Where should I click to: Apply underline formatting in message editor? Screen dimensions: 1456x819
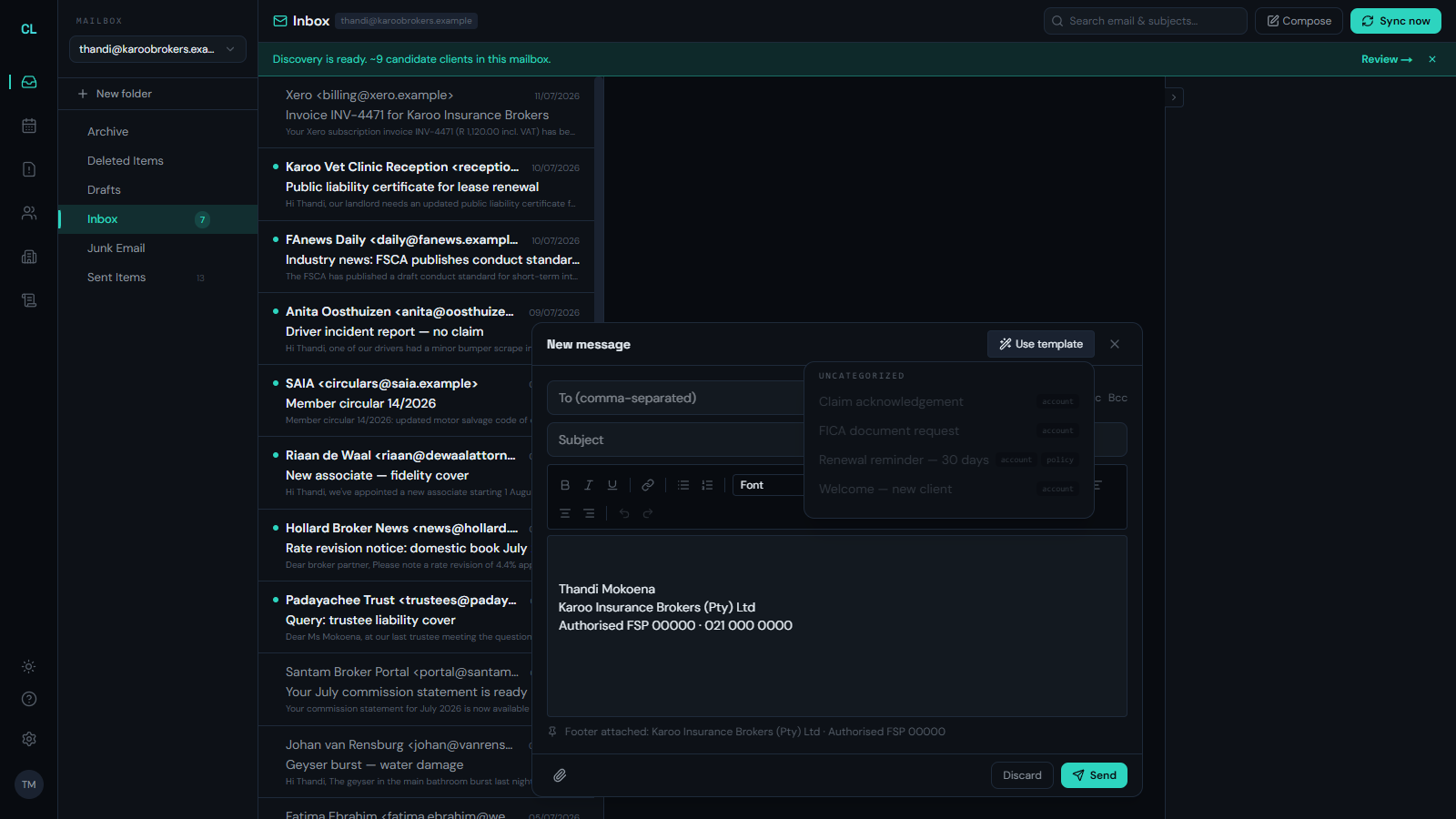point(612,485)
